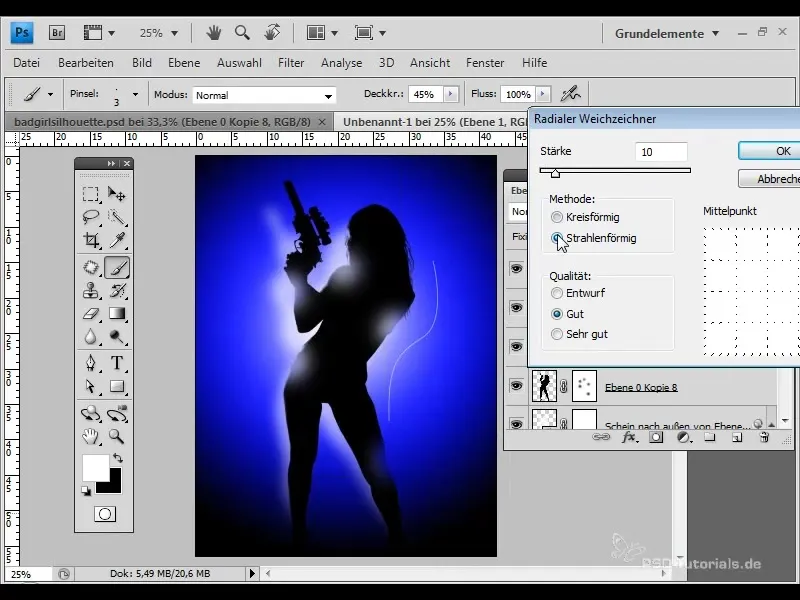Image resolution: width=800 pixels, height=600 pixels.
Task: Select the Pen tool
Action: pyautogui.click(x=91, y=363)
